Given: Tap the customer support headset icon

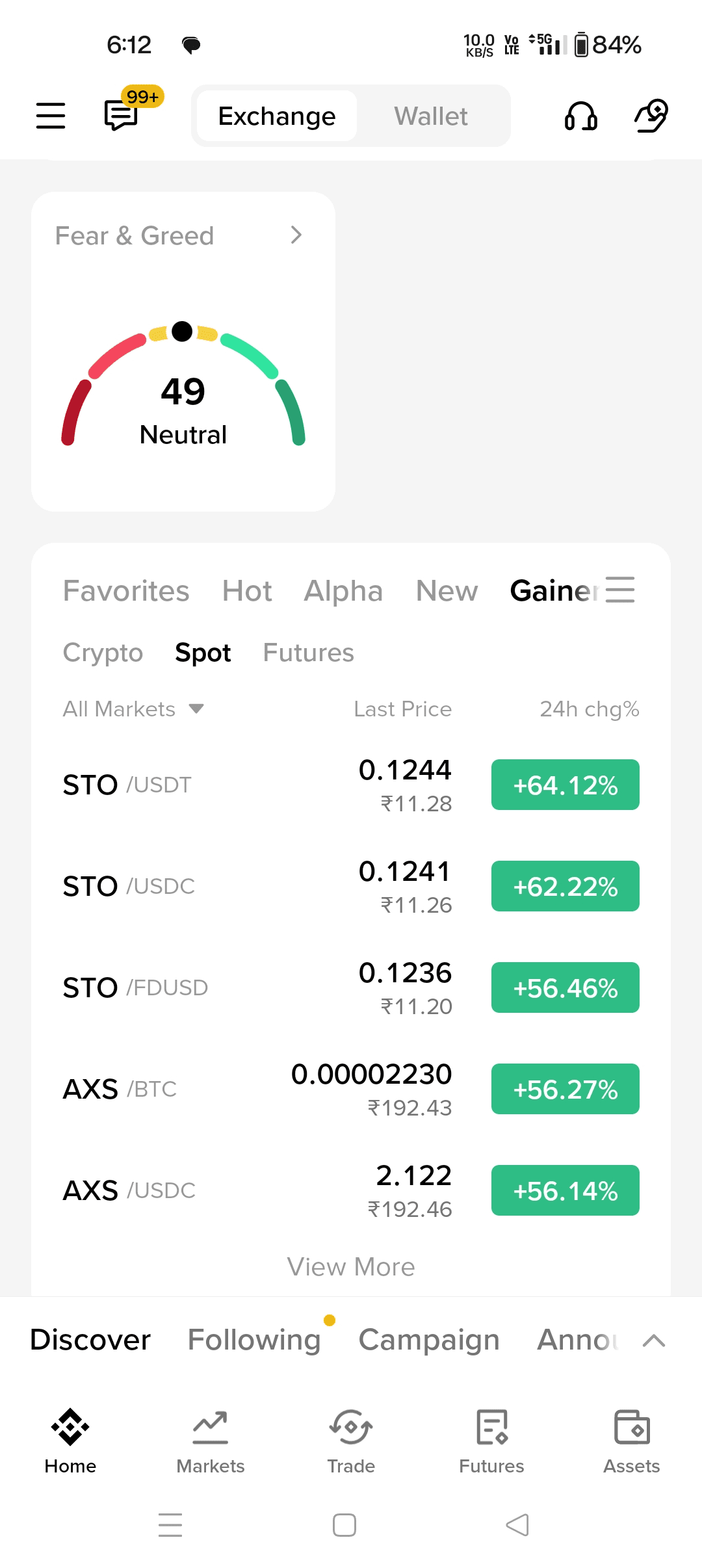Looking at the screenshot, I should (x=580, y=116).
